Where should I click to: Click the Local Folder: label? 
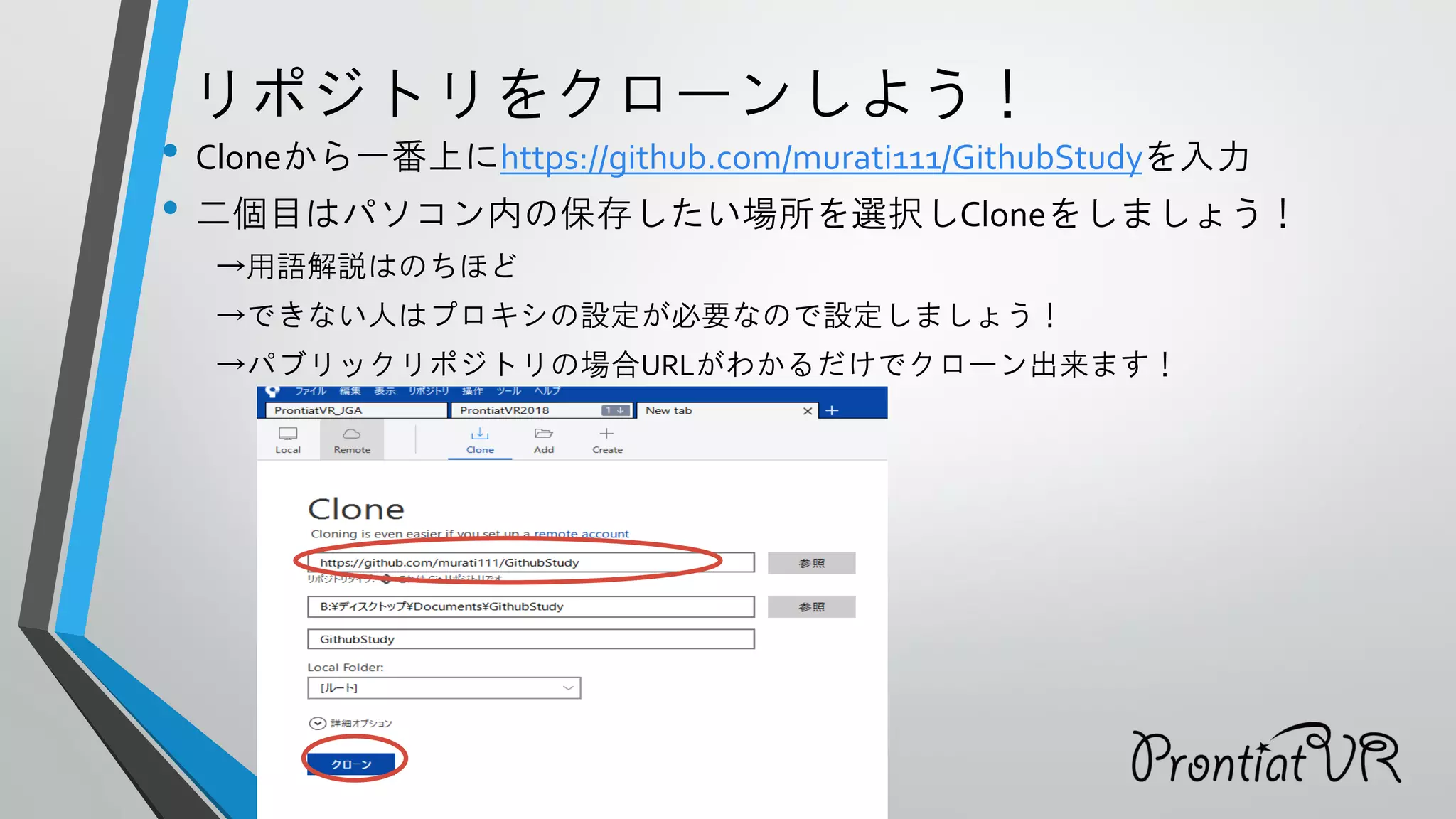coord(346,667)
